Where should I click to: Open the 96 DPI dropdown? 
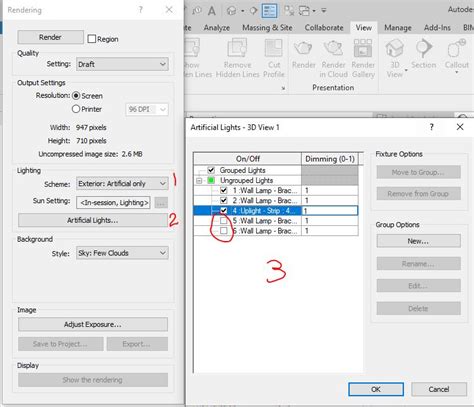147,109
